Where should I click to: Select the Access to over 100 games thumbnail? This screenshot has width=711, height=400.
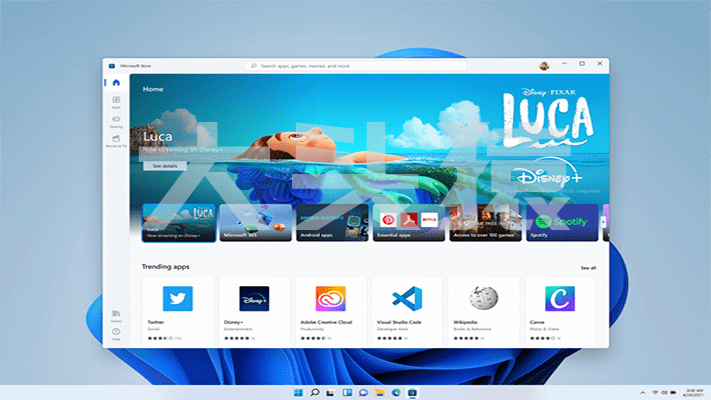[x=485, y=223]
